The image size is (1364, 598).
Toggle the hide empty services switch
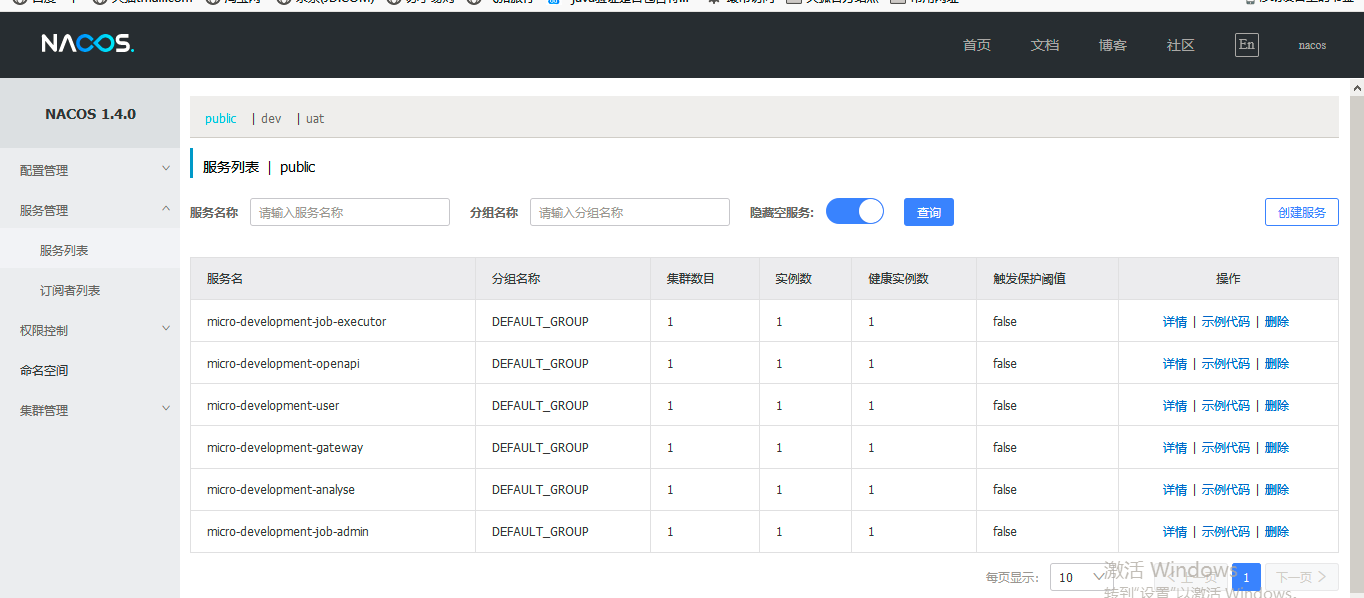(x=855, y=211)
